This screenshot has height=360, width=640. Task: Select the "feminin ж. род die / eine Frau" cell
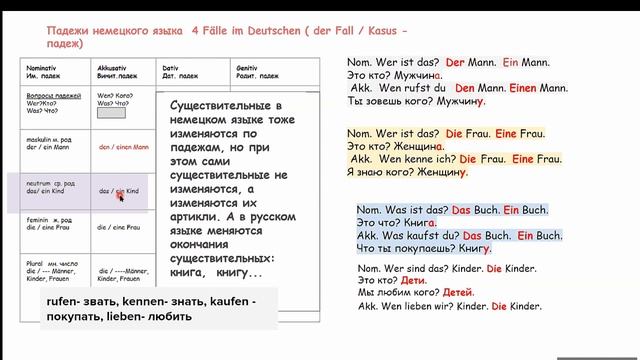tap(55, 232)
